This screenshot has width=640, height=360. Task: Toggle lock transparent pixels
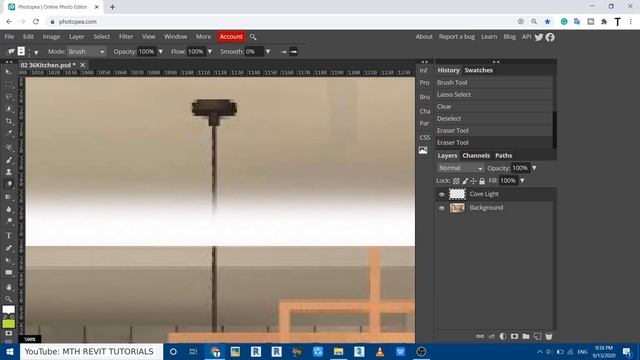[456, 181]
